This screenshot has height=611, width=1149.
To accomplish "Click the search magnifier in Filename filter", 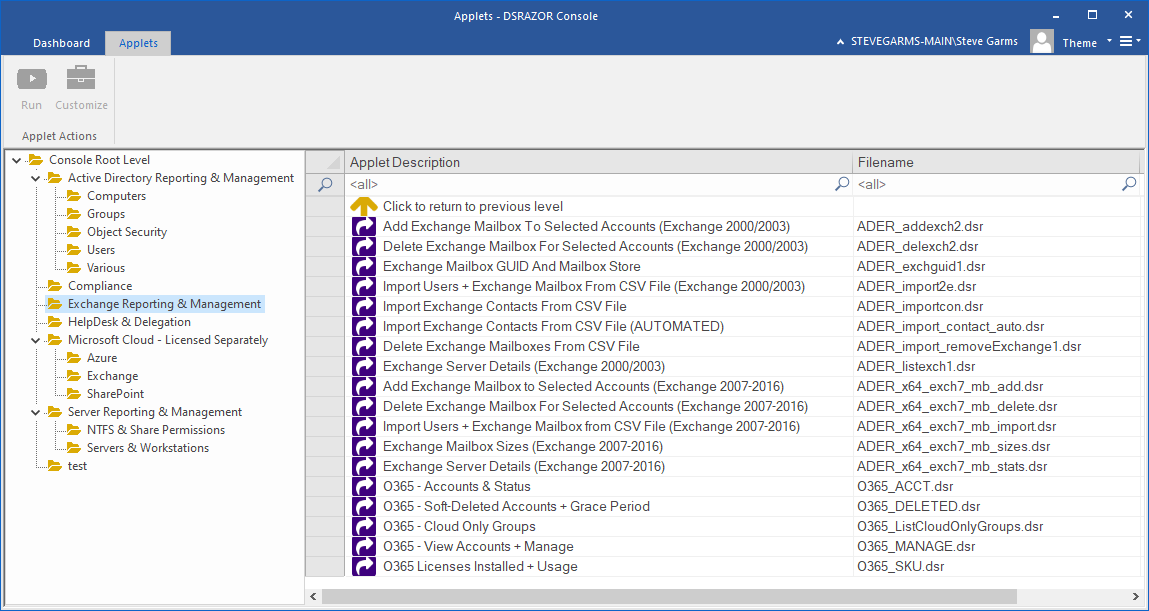I will [1128, 184].
